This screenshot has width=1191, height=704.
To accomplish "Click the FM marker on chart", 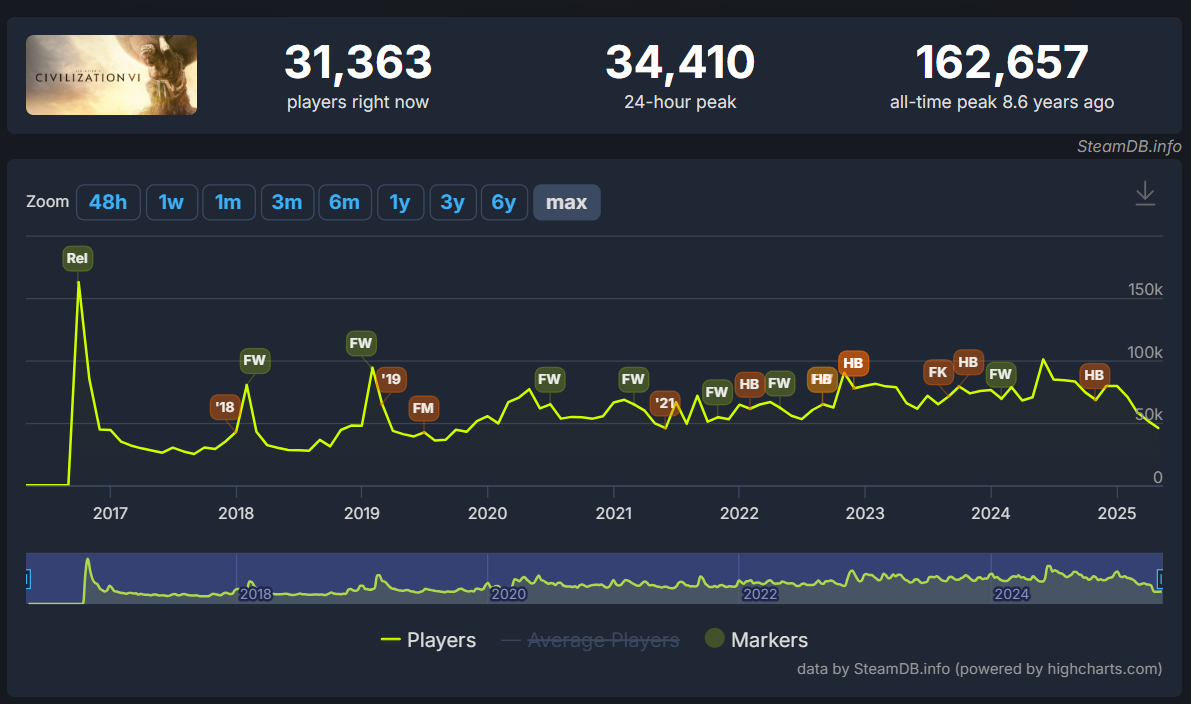I will (423, 409).
